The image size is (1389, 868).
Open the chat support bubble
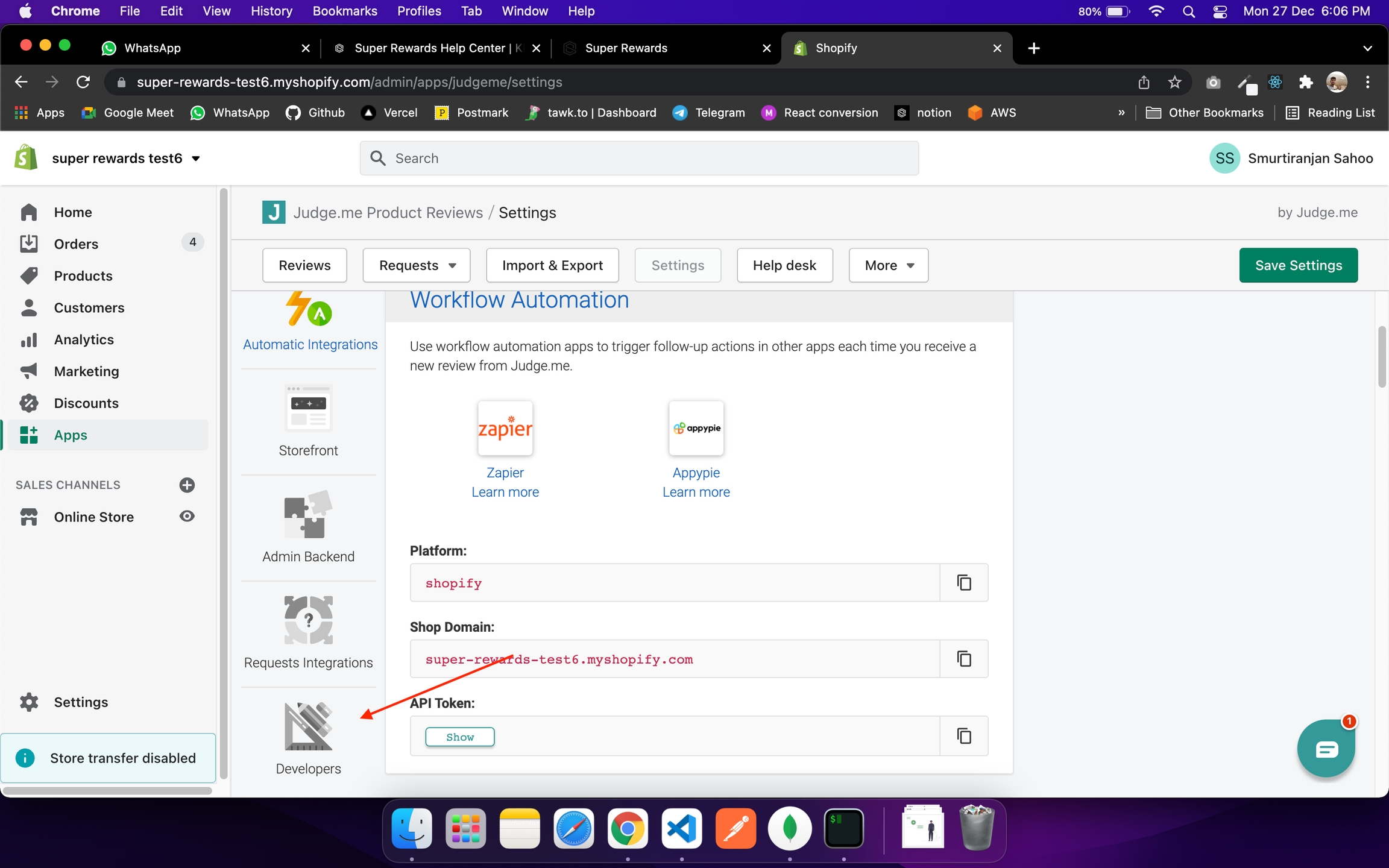click(x=1325, y=749)
